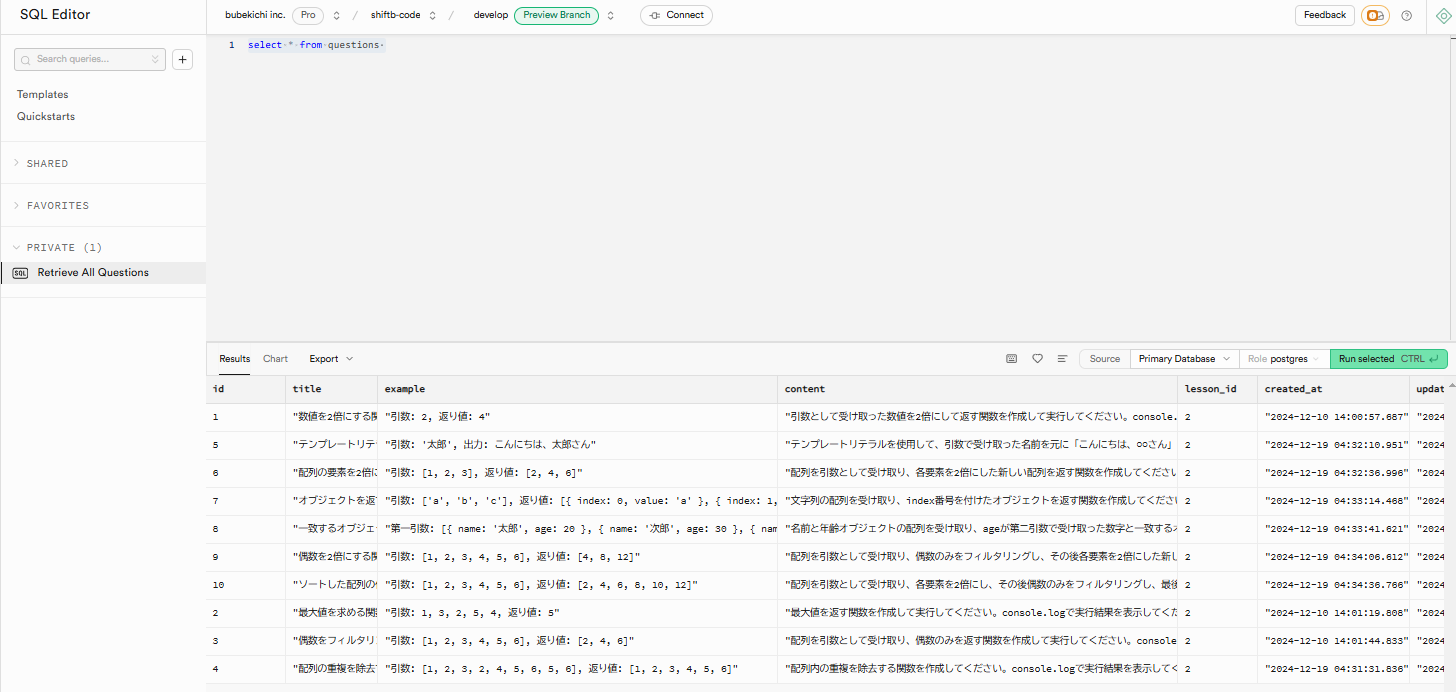Click the sort chevrons in search box
The width and height of the screenshot is (1456, 692).
pos(155,60)
